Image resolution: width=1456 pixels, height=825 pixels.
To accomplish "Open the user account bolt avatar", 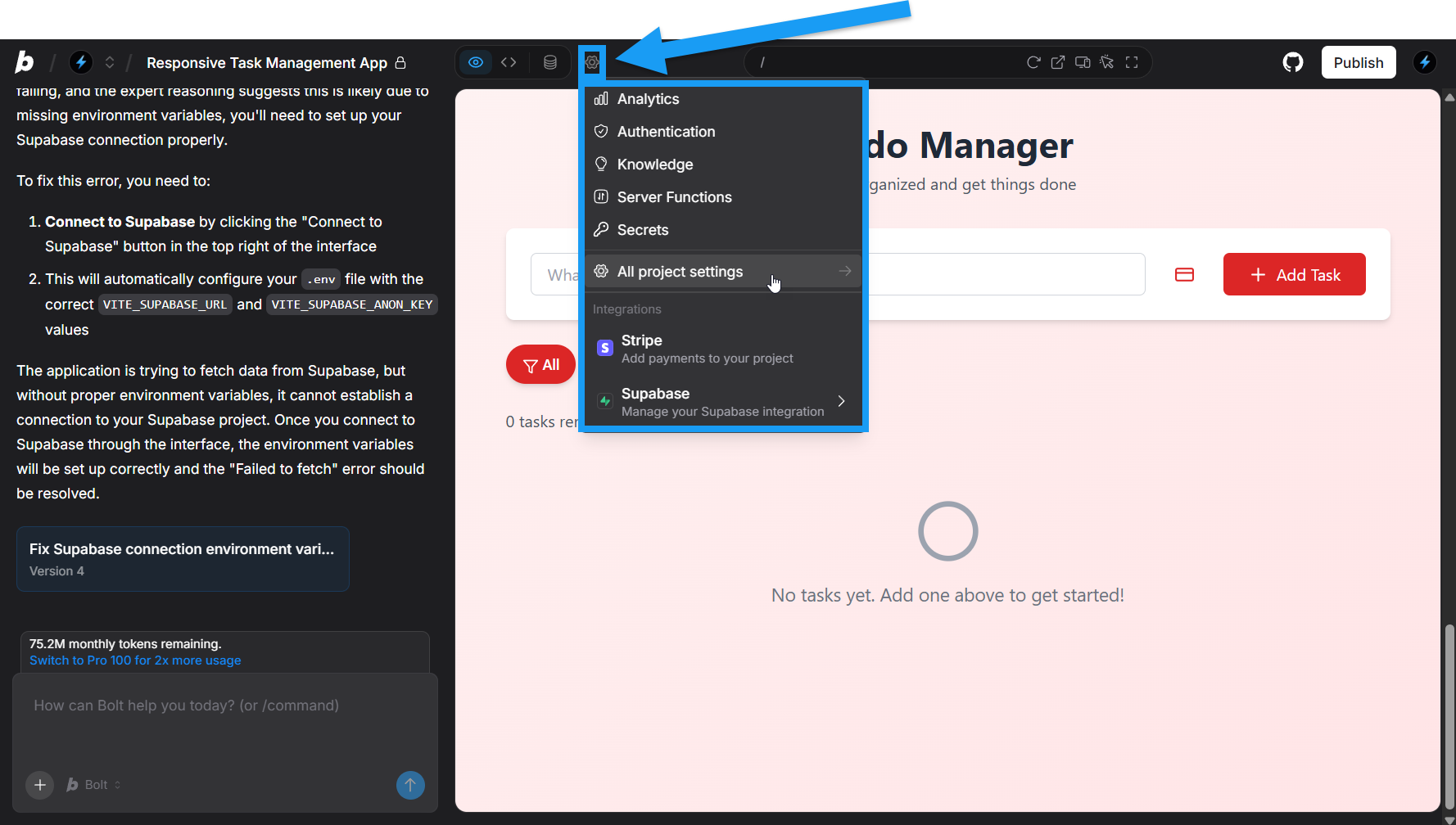I will [1425, 62].
